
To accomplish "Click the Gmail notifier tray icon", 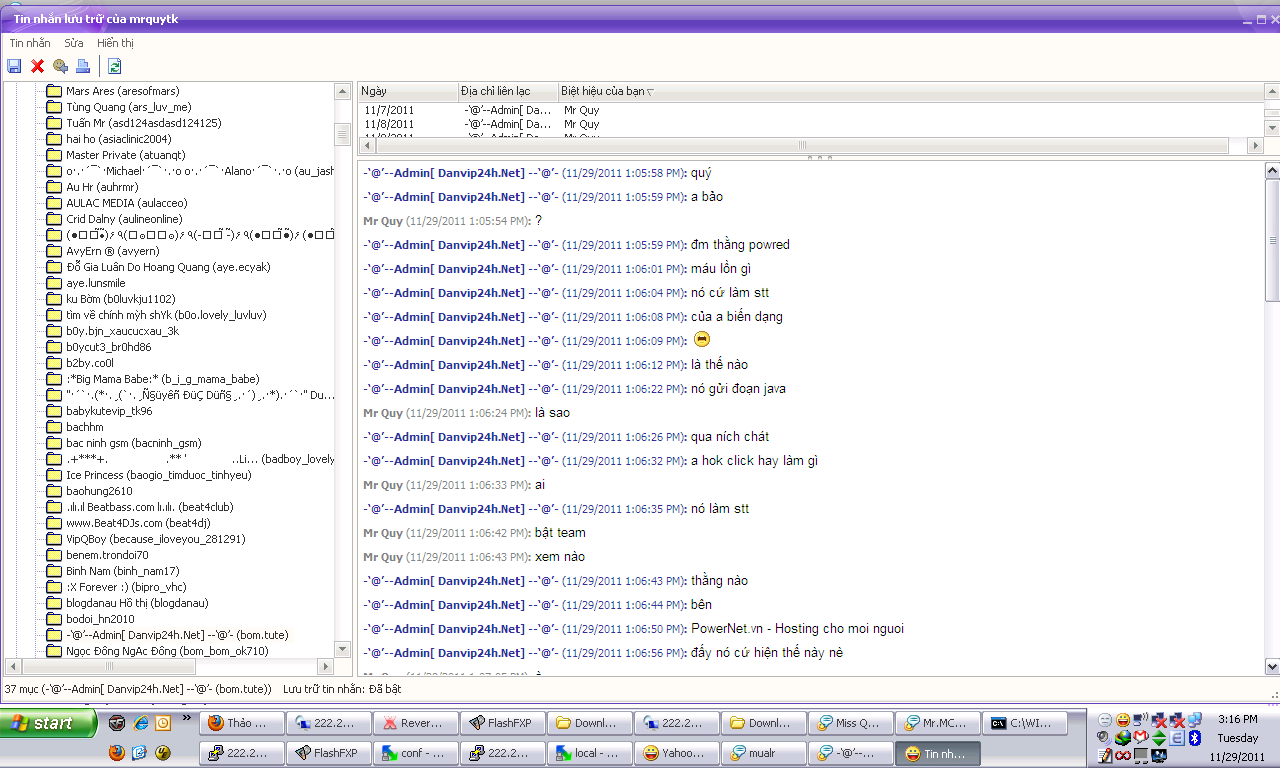I will tap(1140, 738).
